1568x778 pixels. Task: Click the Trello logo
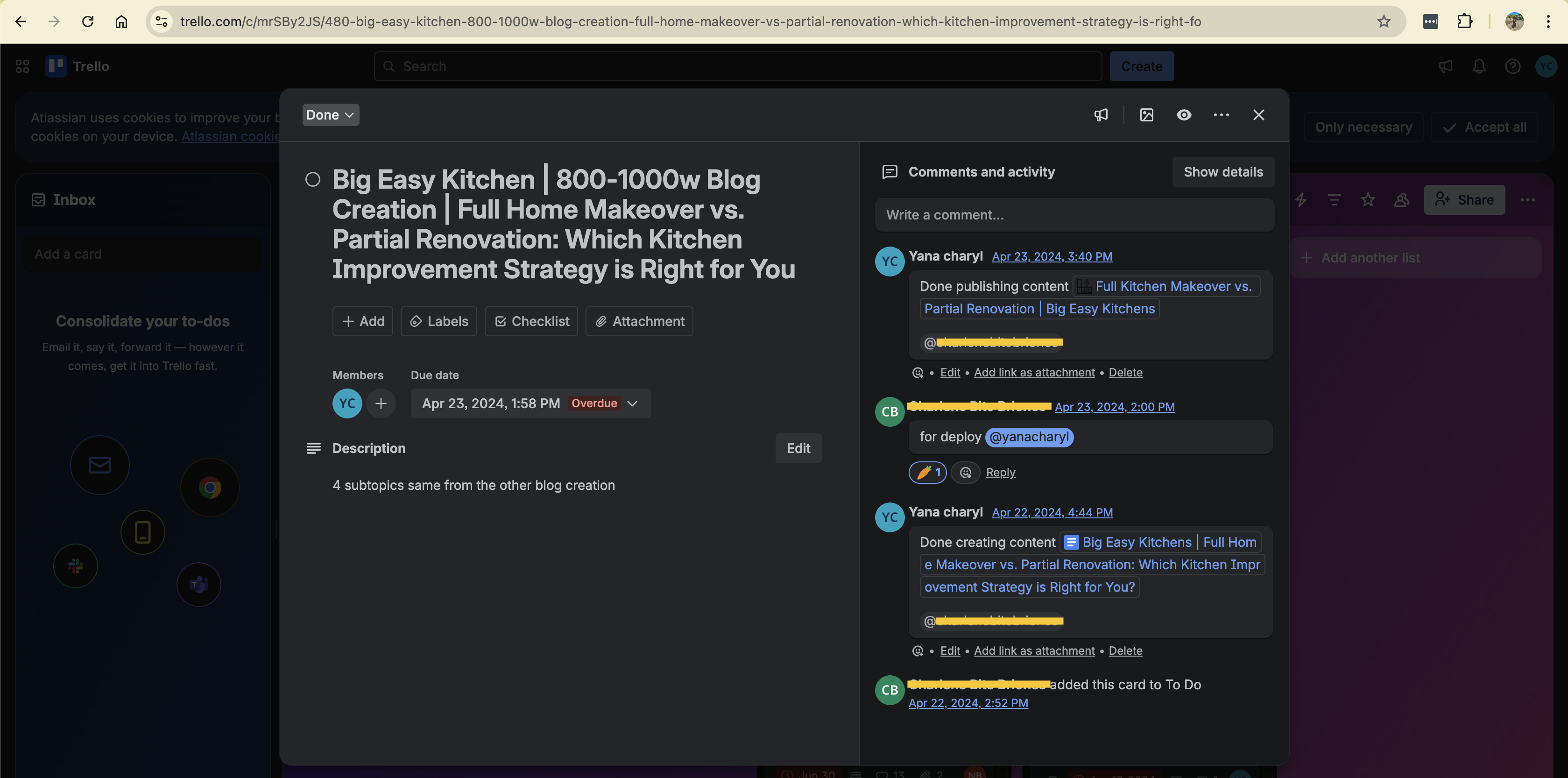coord(77,66)
